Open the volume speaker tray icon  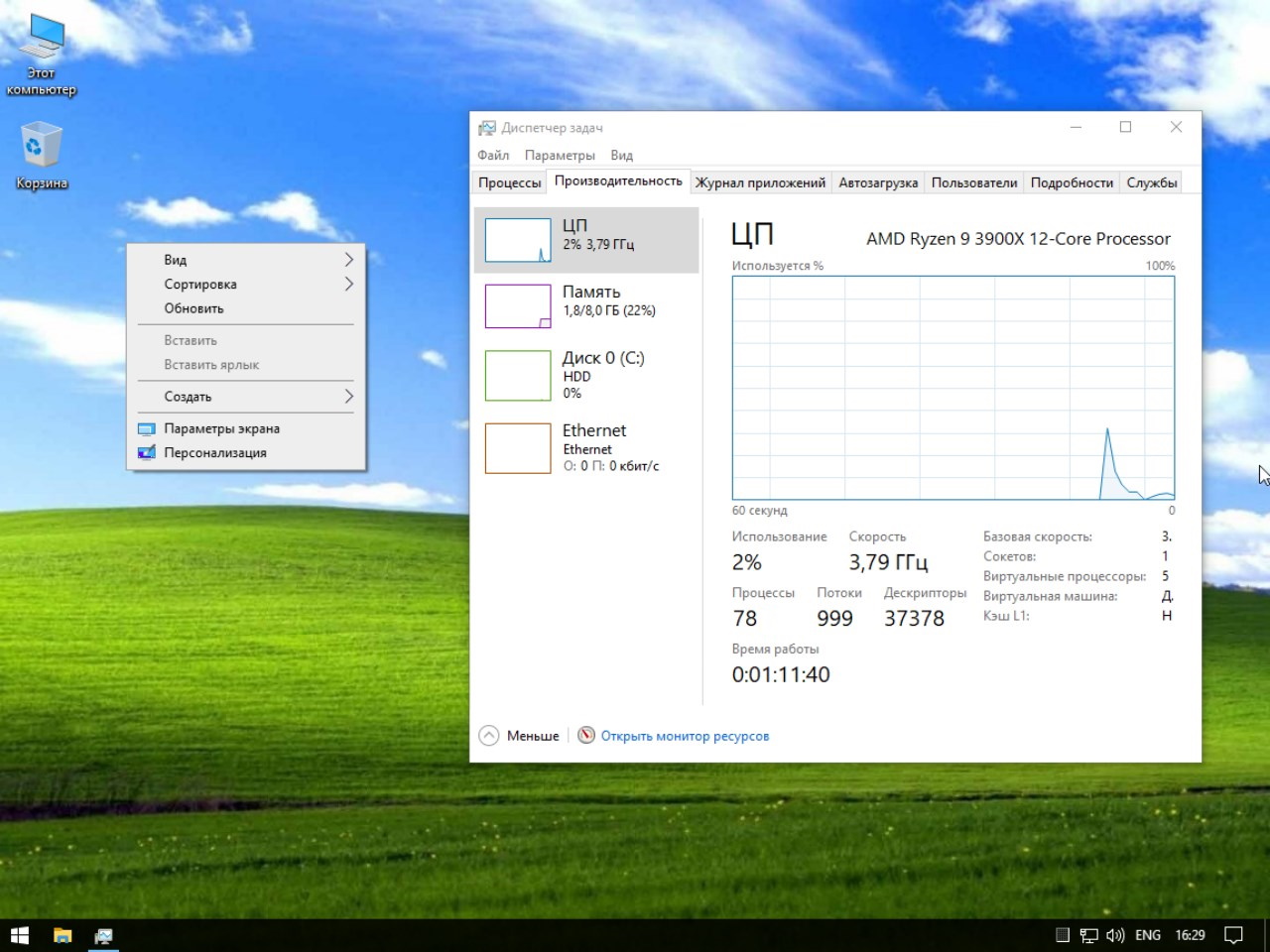(1115, 935)
